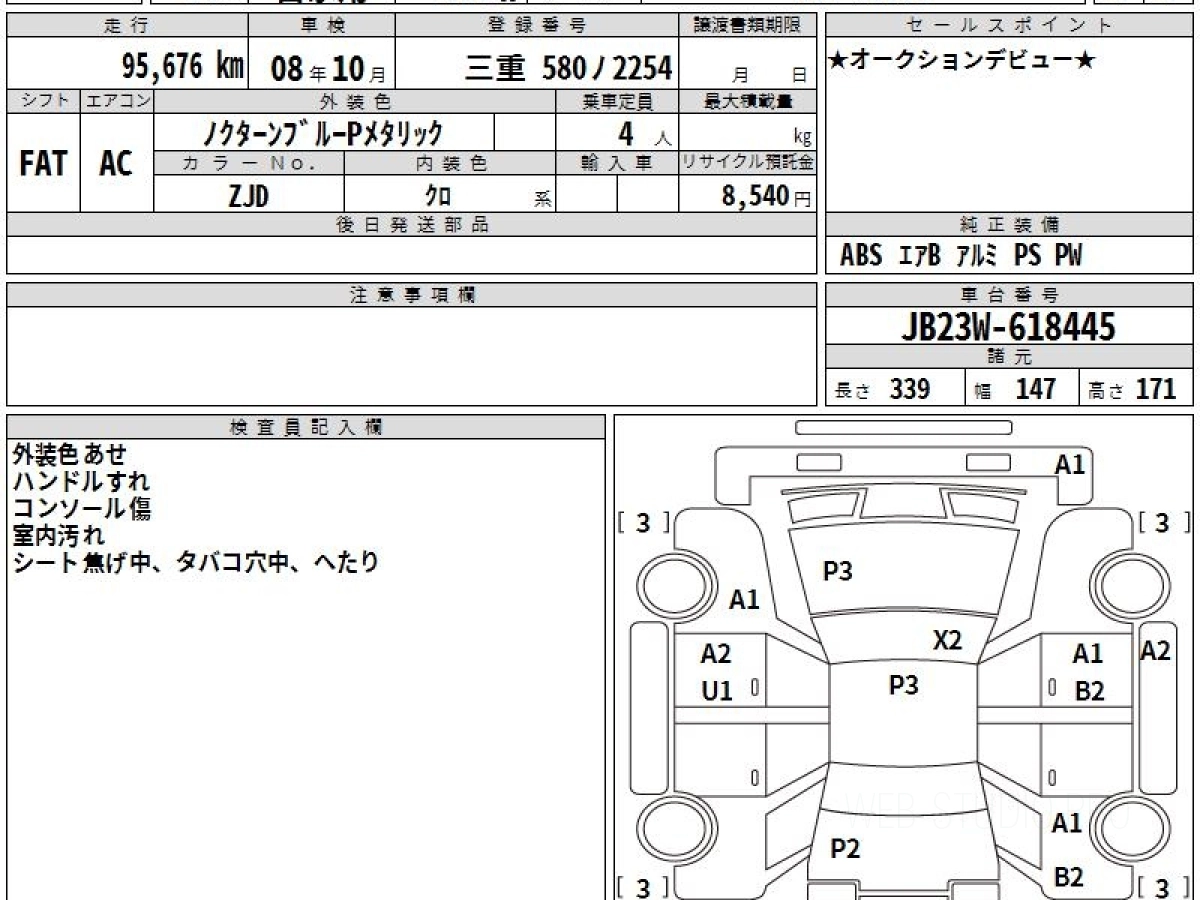Click the 譲渡書類期限 header
This screenshot has width=1200, height=900.
[x=747, y=26]
